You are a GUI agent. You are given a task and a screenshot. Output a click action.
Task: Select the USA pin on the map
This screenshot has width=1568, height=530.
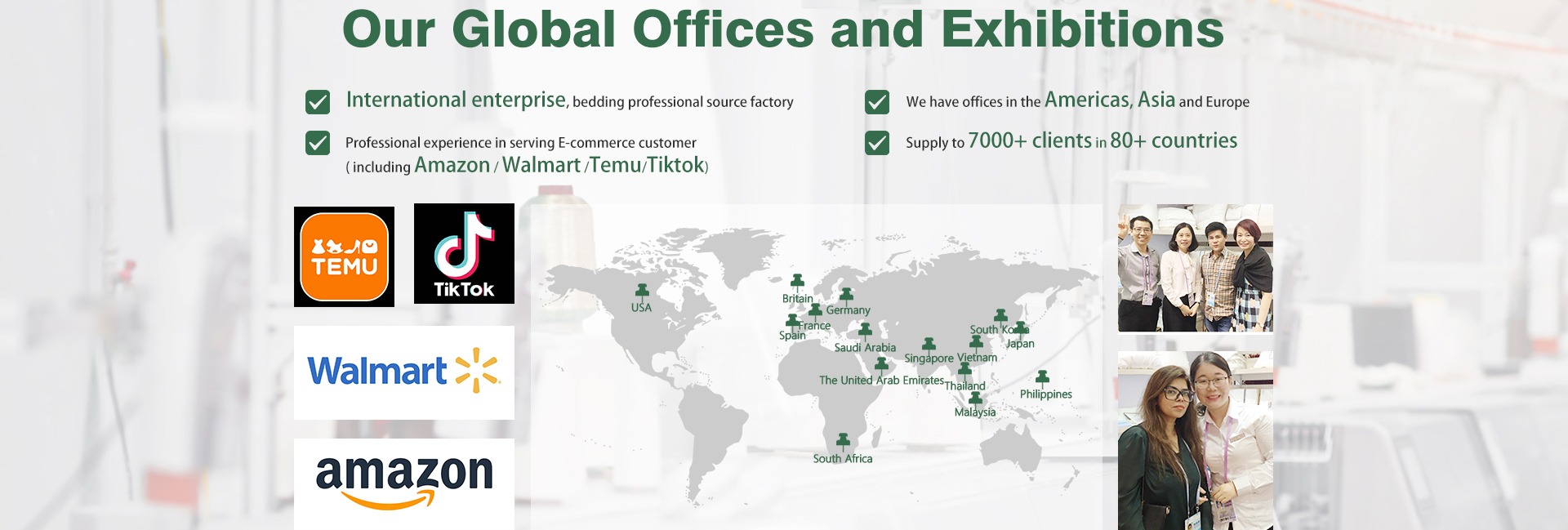click(643, 292)
